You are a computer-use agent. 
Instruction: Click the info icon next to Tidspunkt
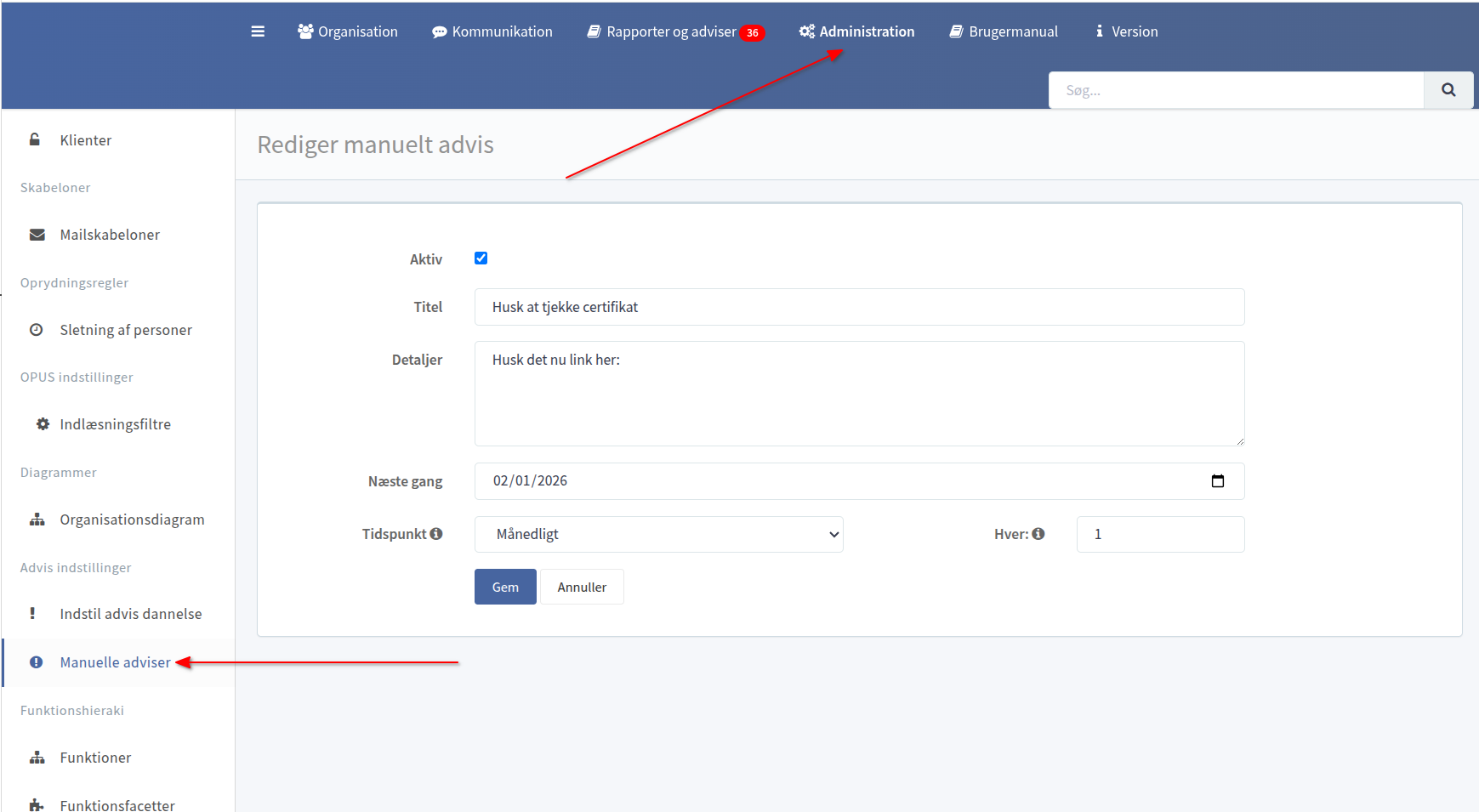click(x=436, y=534)
